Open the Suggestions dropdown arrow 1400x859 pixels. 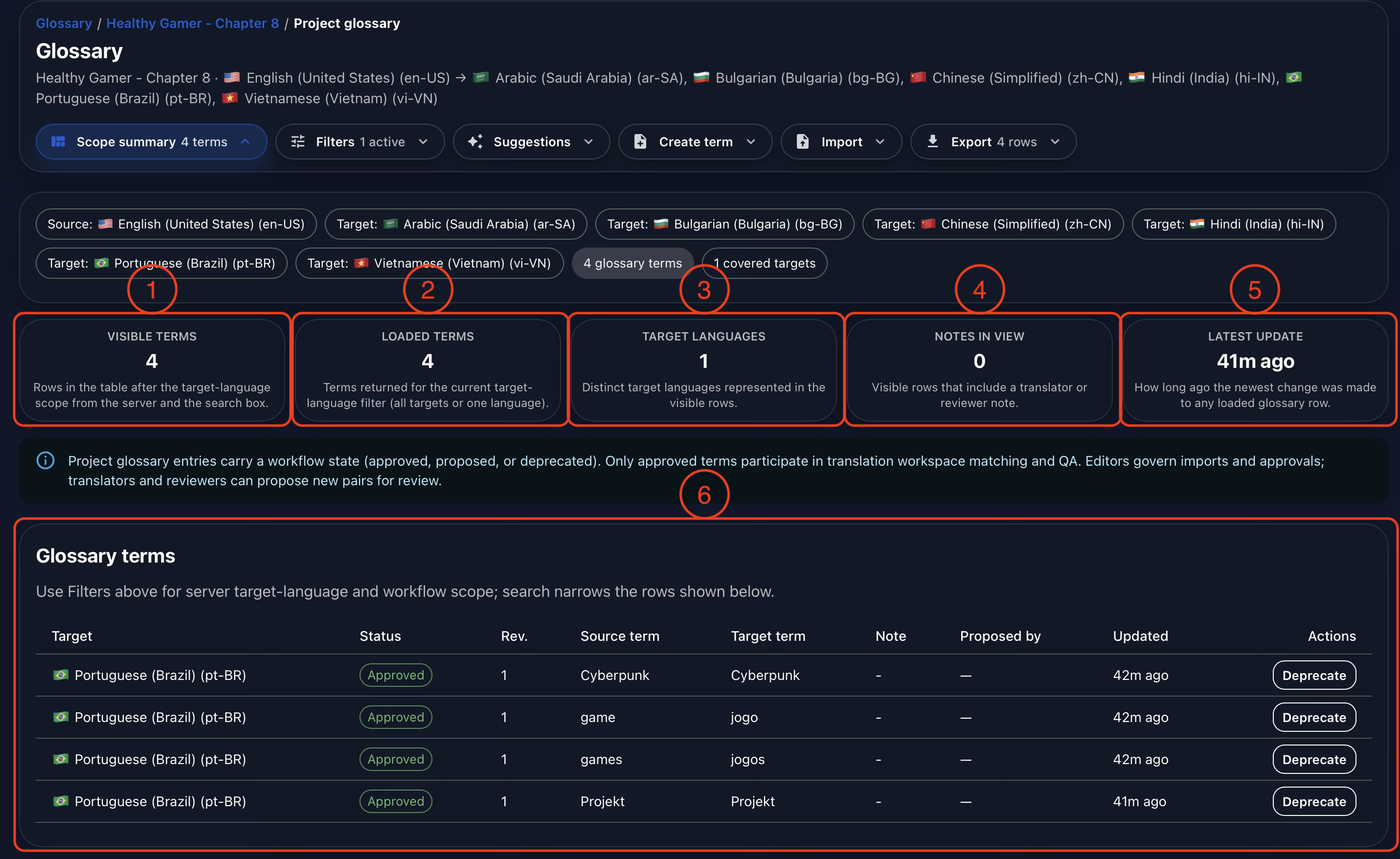pyautogui.click(x=588, y=141)
